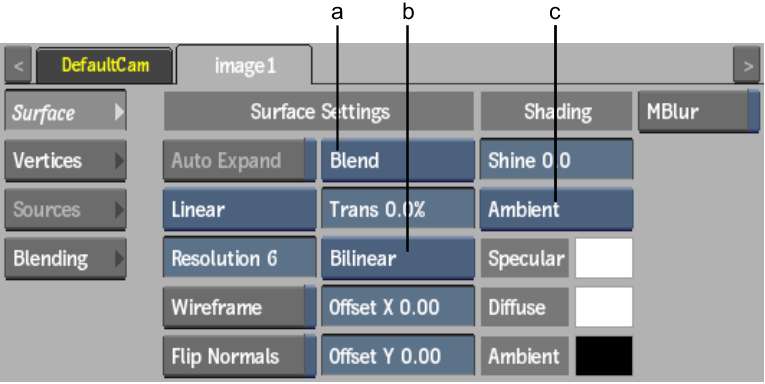Click the Trans 0.0% field
765x384 pixels.
398,209
